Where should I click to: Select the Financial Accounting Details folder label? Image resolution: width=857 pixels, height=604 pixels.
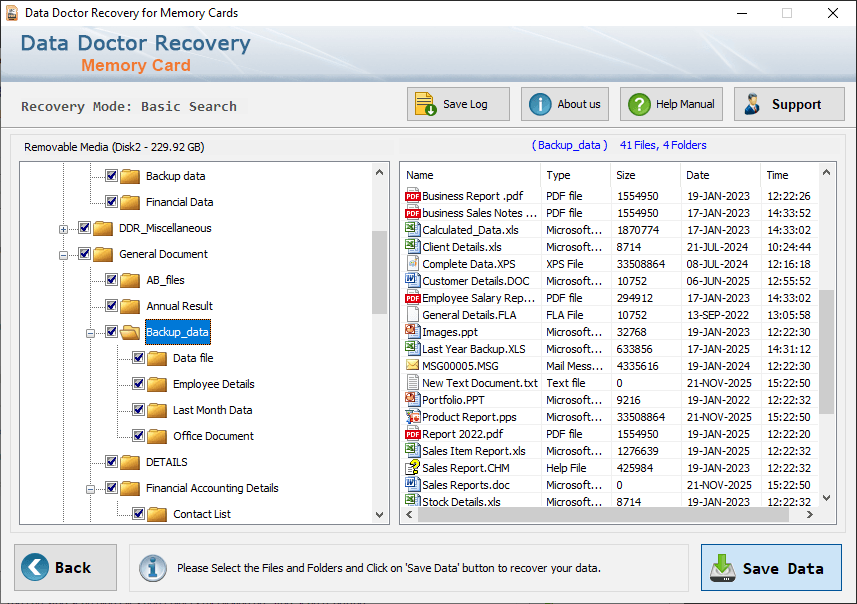(x=212, y=488)
